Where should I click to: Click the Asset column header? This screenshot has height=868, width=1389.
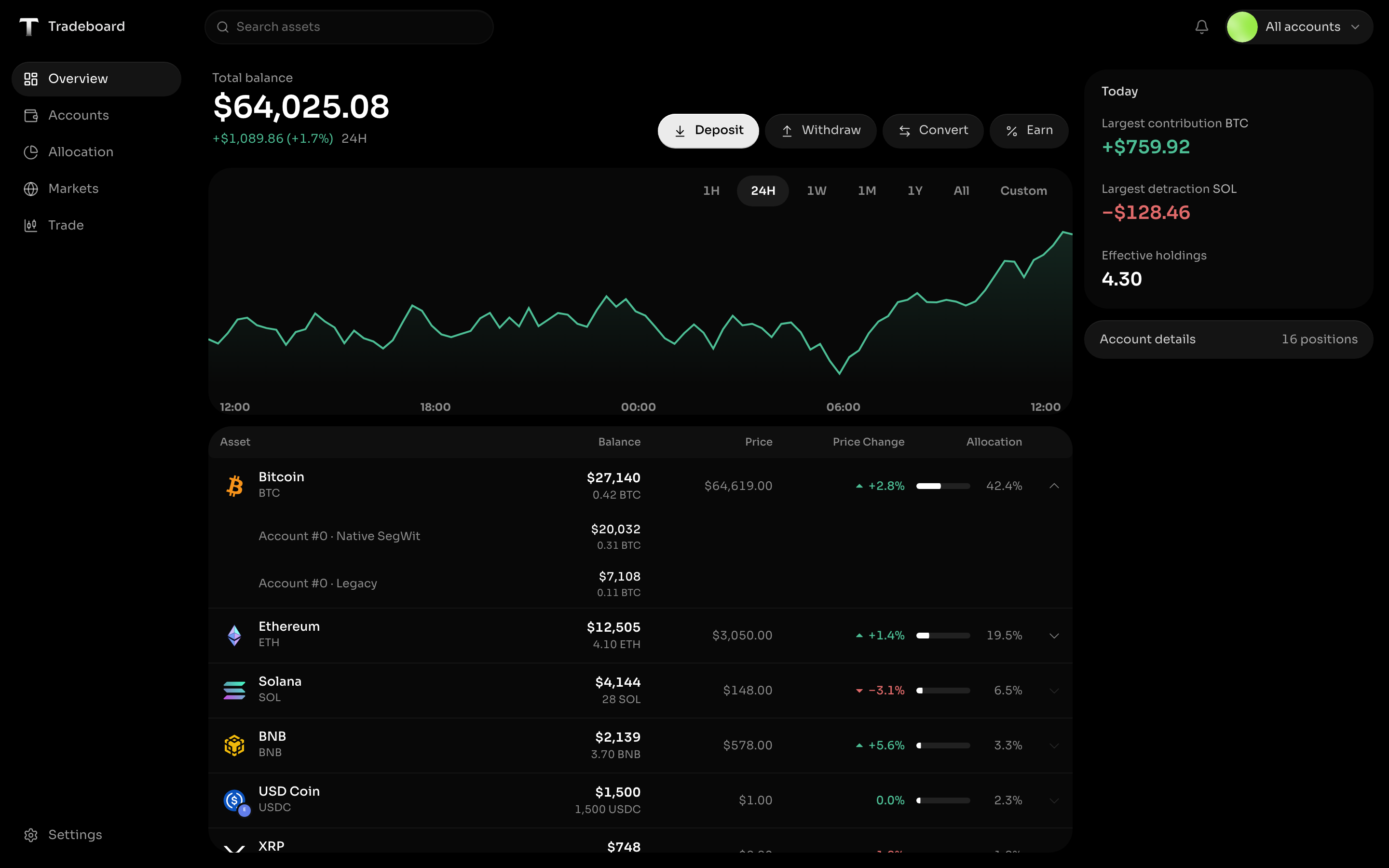tap(235, 442)
